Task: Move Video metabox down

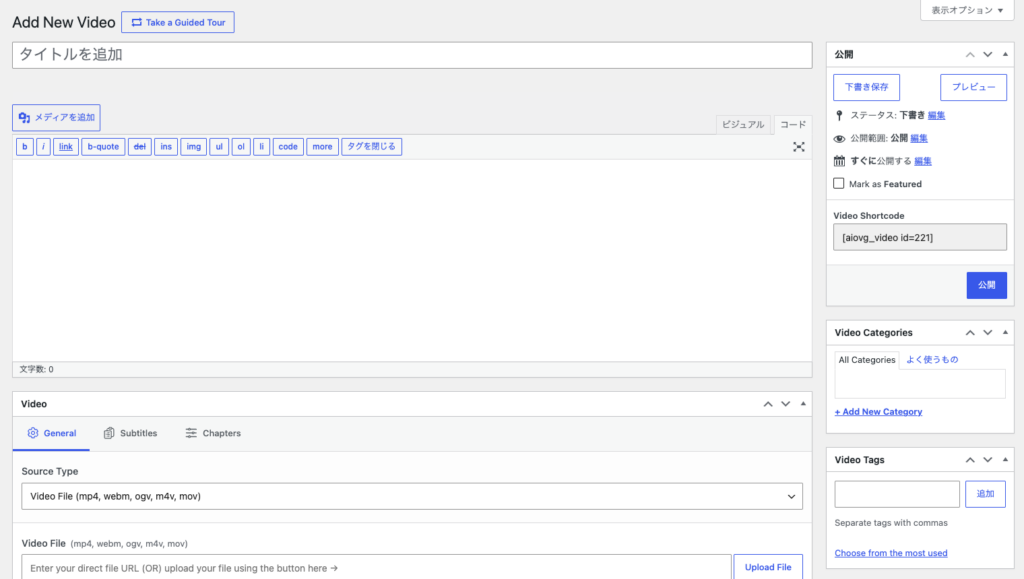Action: click(x=786, y=404)
